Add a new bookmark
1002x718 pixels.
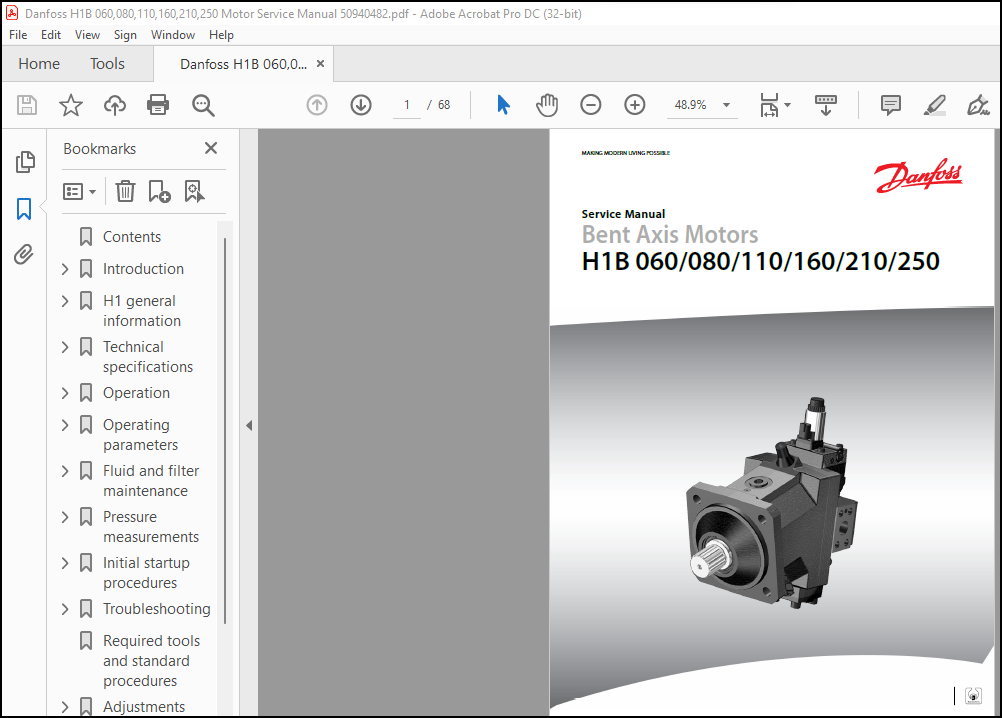pyautogui.click(x=159, y=191)
